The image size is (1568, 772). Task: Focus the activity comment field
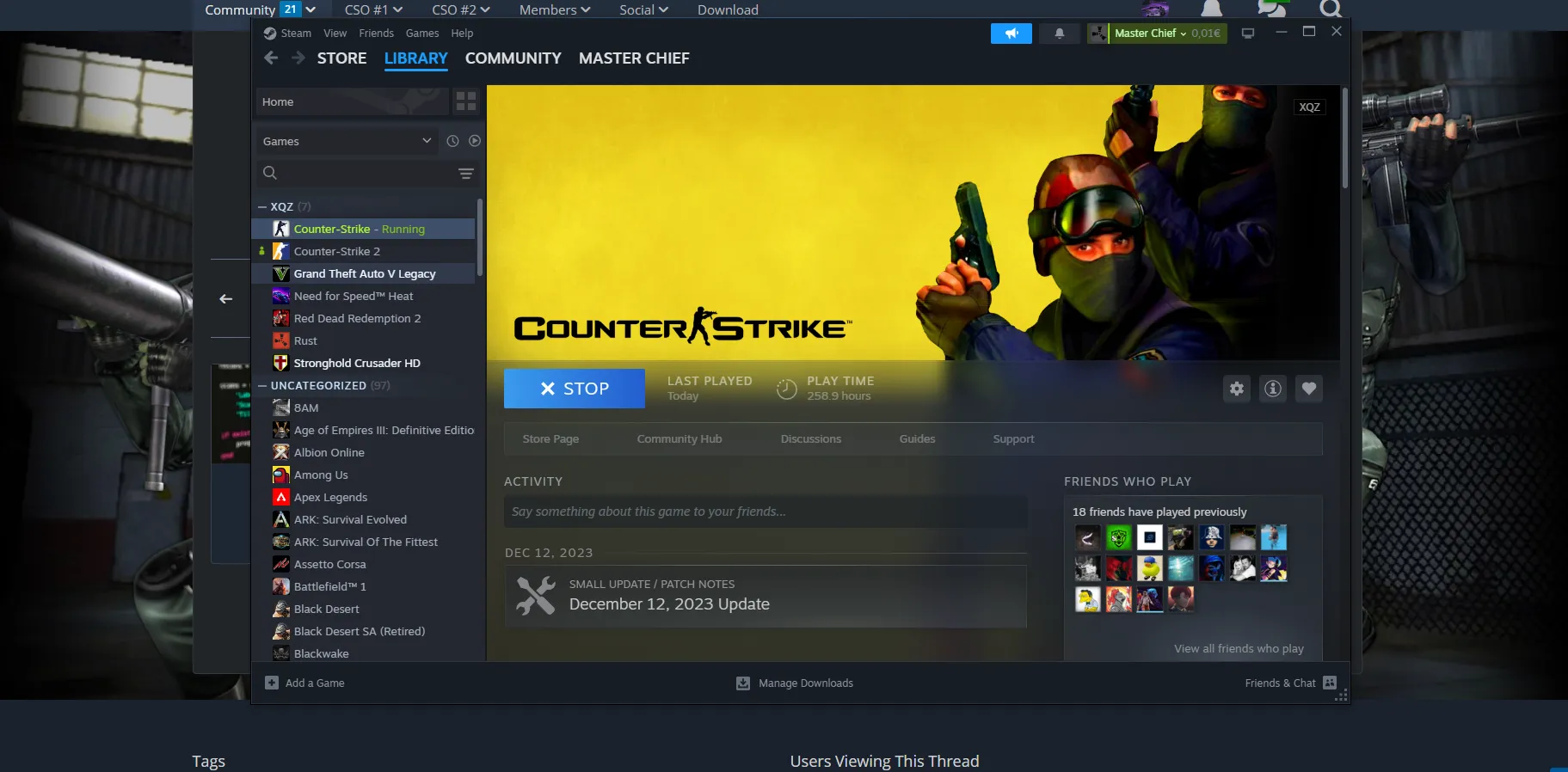[x=766, y=512]
